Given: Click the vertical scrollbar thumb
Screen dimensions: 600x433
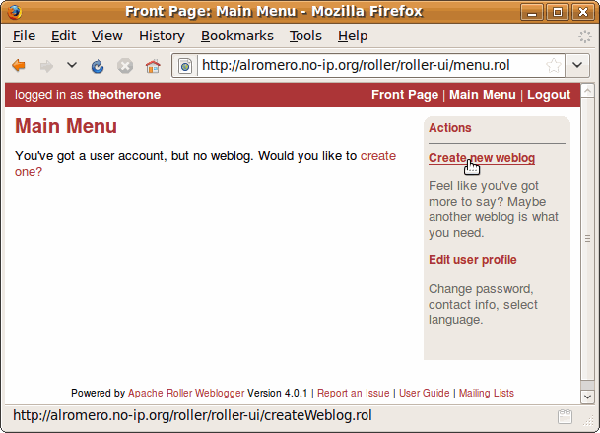Looking at the screenshot, I should (x=587, y=239).
